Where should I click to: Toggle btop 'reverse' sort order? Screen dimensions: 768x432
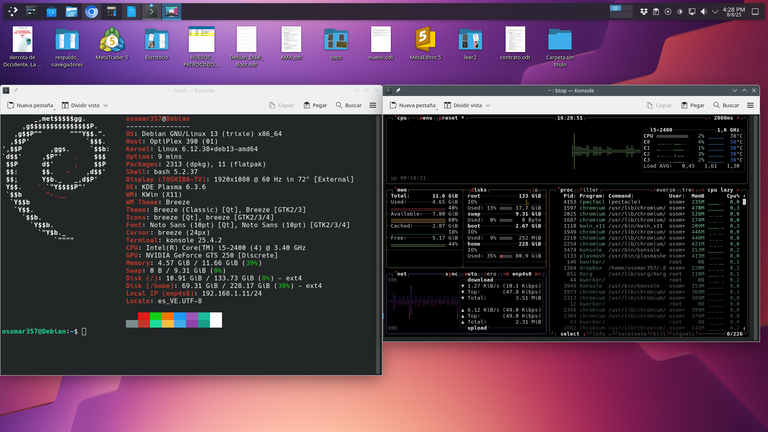[x=665, y=190]
